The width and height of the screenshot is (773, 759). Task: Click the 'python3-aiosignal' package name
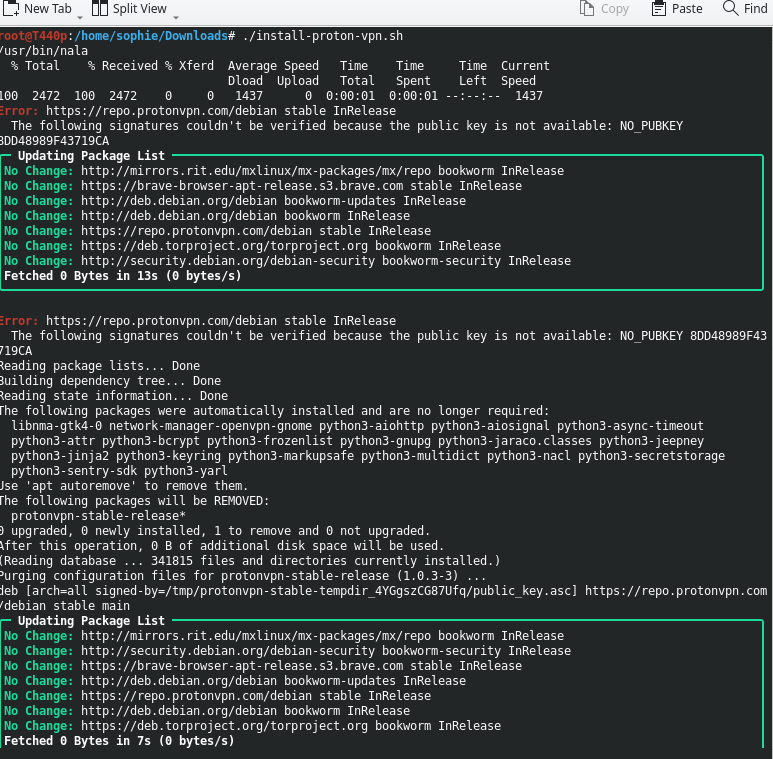click(x=490, y=426)
